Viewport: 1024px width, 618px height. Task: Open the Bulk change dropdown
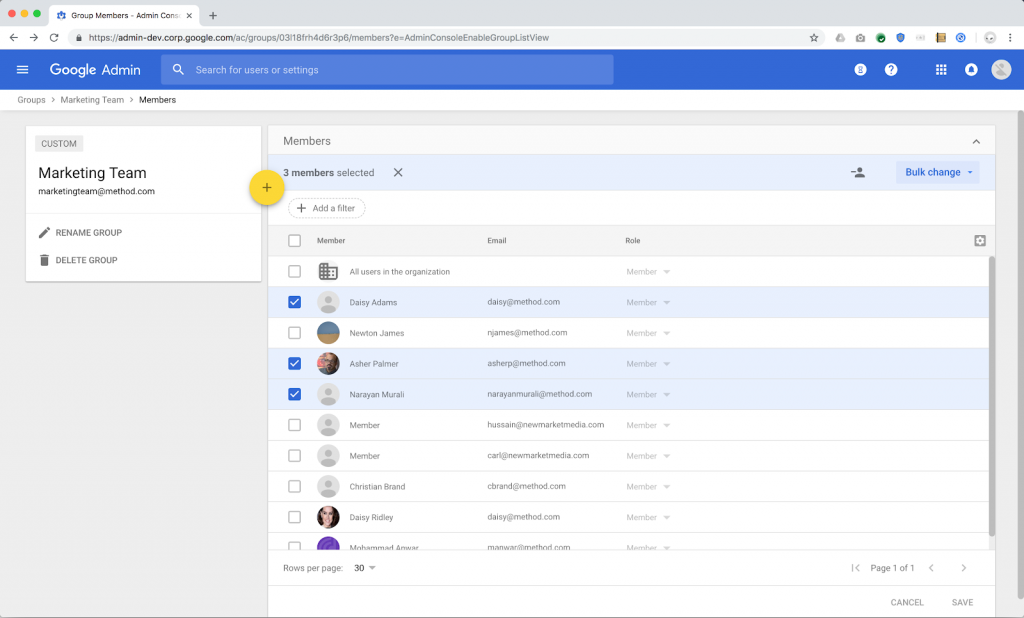[x=938, y=172]
